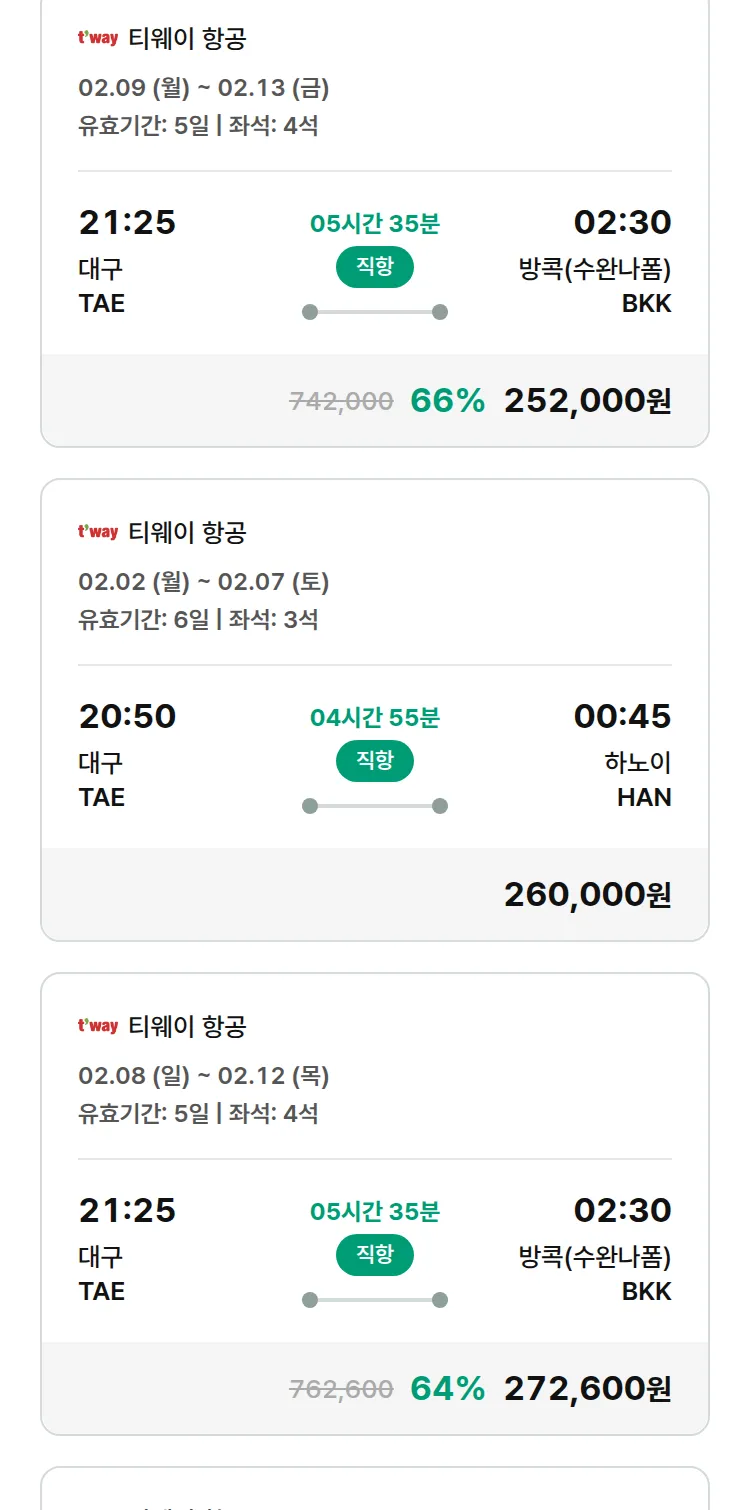Screen dimensions: 750x1510
Task: Select the 260,000원 Hanoi fare
Action: tap(587, 895)
